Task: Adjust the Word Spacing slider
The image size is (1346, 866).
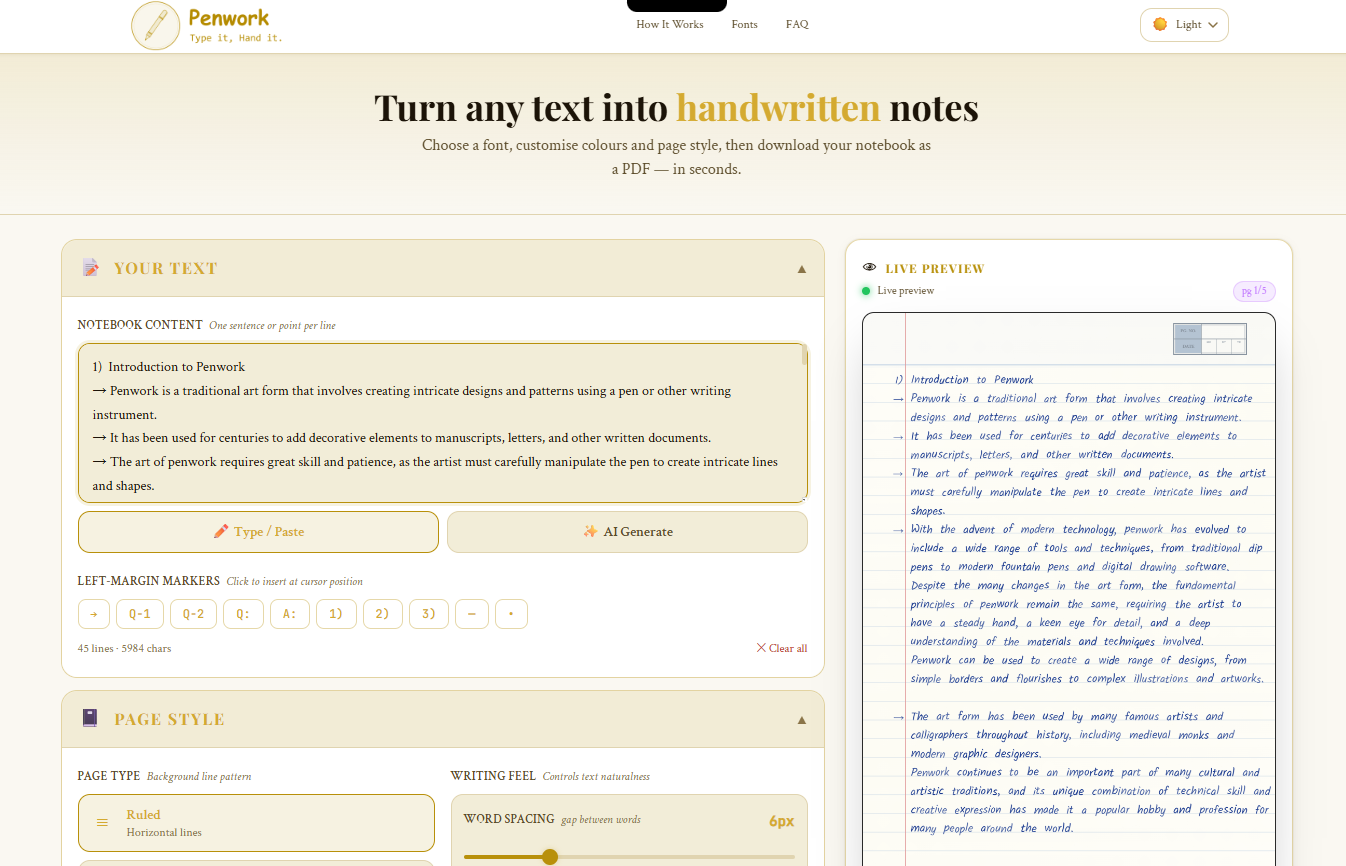Action: pyautogui.click(x=629, y=857)
